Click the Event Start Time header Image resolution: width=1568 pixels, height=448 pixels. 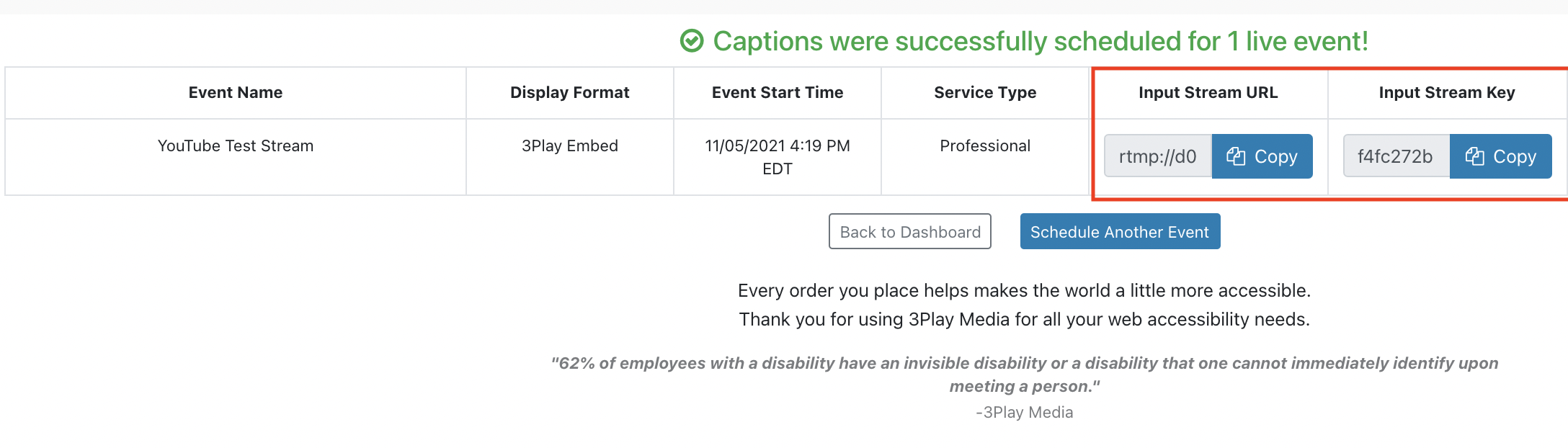click(x=778, y=92)
